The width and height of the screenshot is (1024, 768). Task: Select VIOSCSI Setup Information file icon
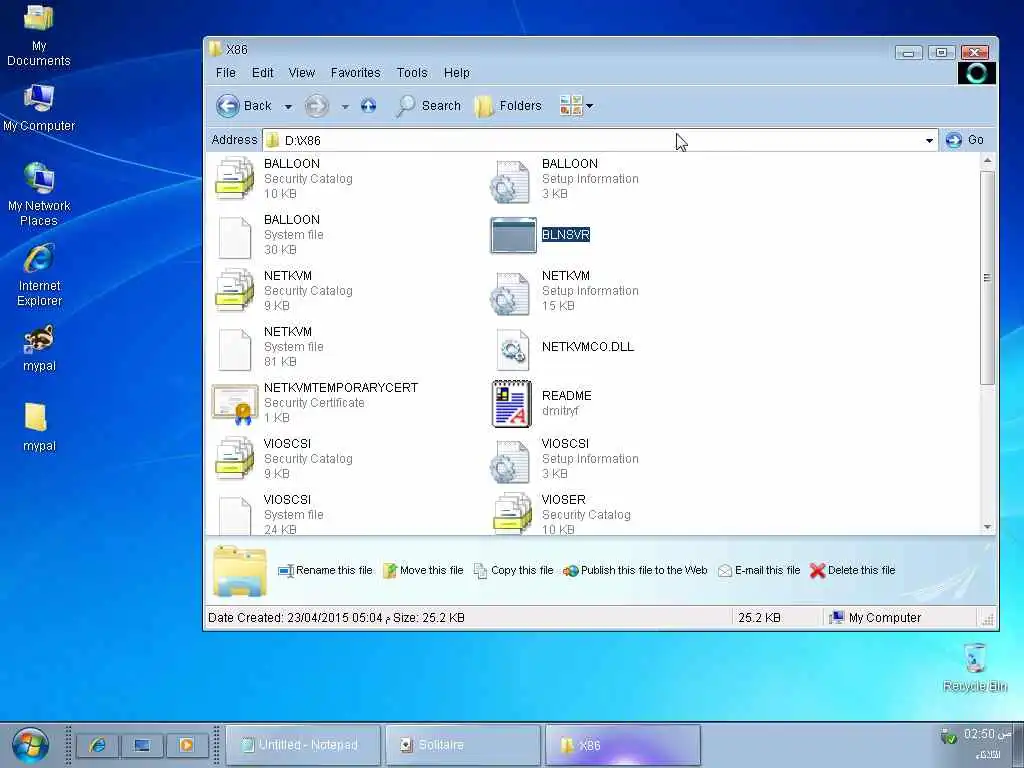pyautogui.click(x=511, y=461)
